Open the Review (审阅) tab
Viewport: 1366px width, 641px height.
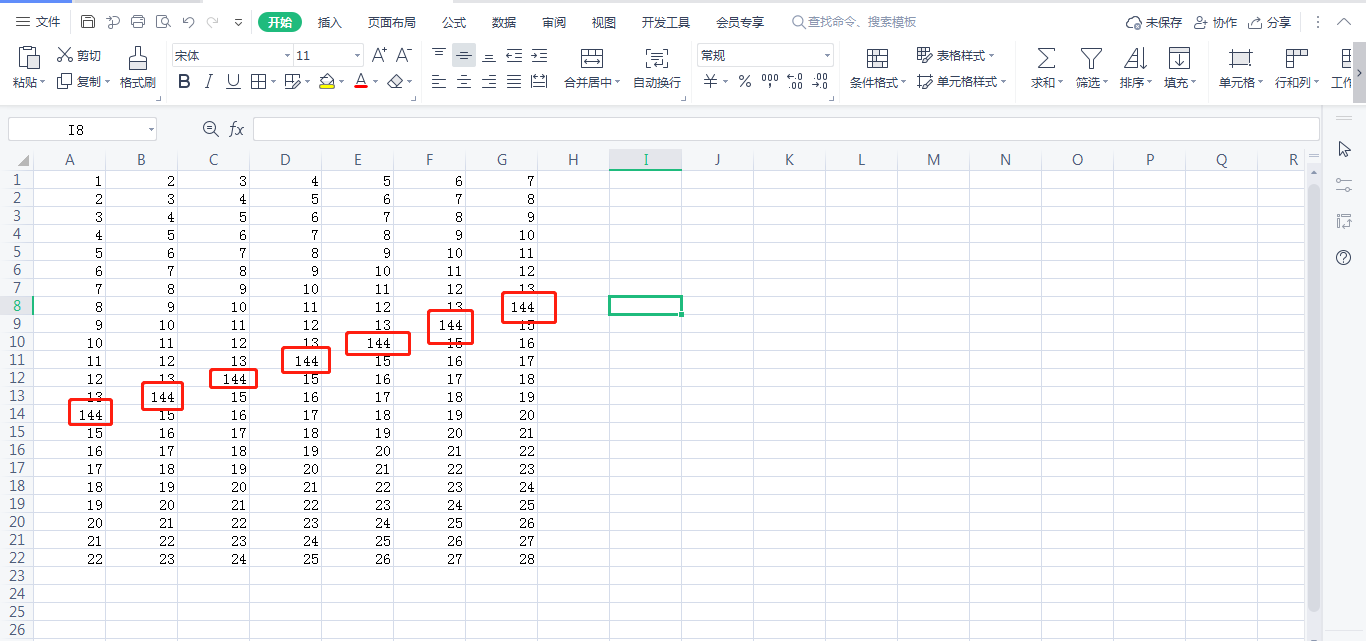coord(554,22)
